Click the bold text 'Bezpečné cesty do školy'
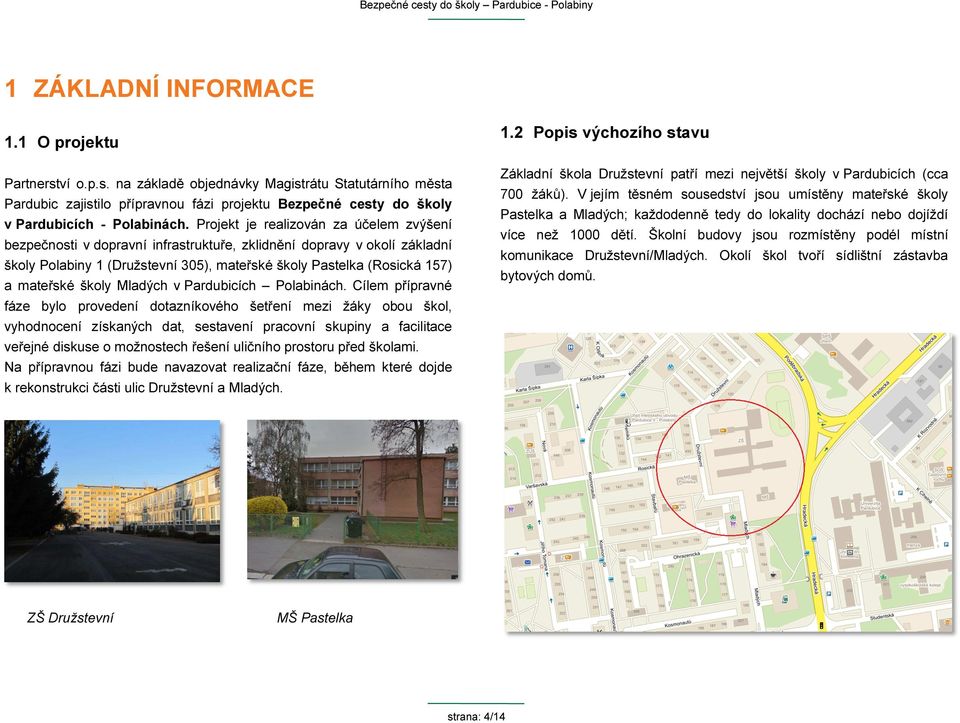The height and width of the screenshot is (723, 960). pyautogui.click(x=365, y=204)
